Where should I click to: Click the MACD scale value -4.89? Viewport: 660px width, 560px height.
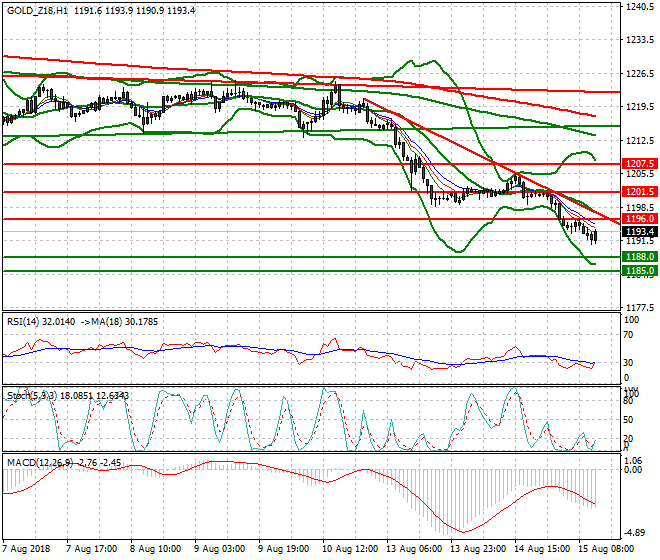(x=635, y=533)
